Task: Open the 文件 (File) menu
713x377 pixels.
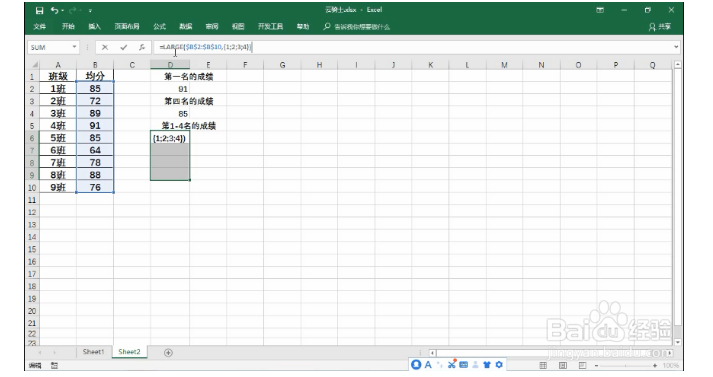Action: click(40, 27)
